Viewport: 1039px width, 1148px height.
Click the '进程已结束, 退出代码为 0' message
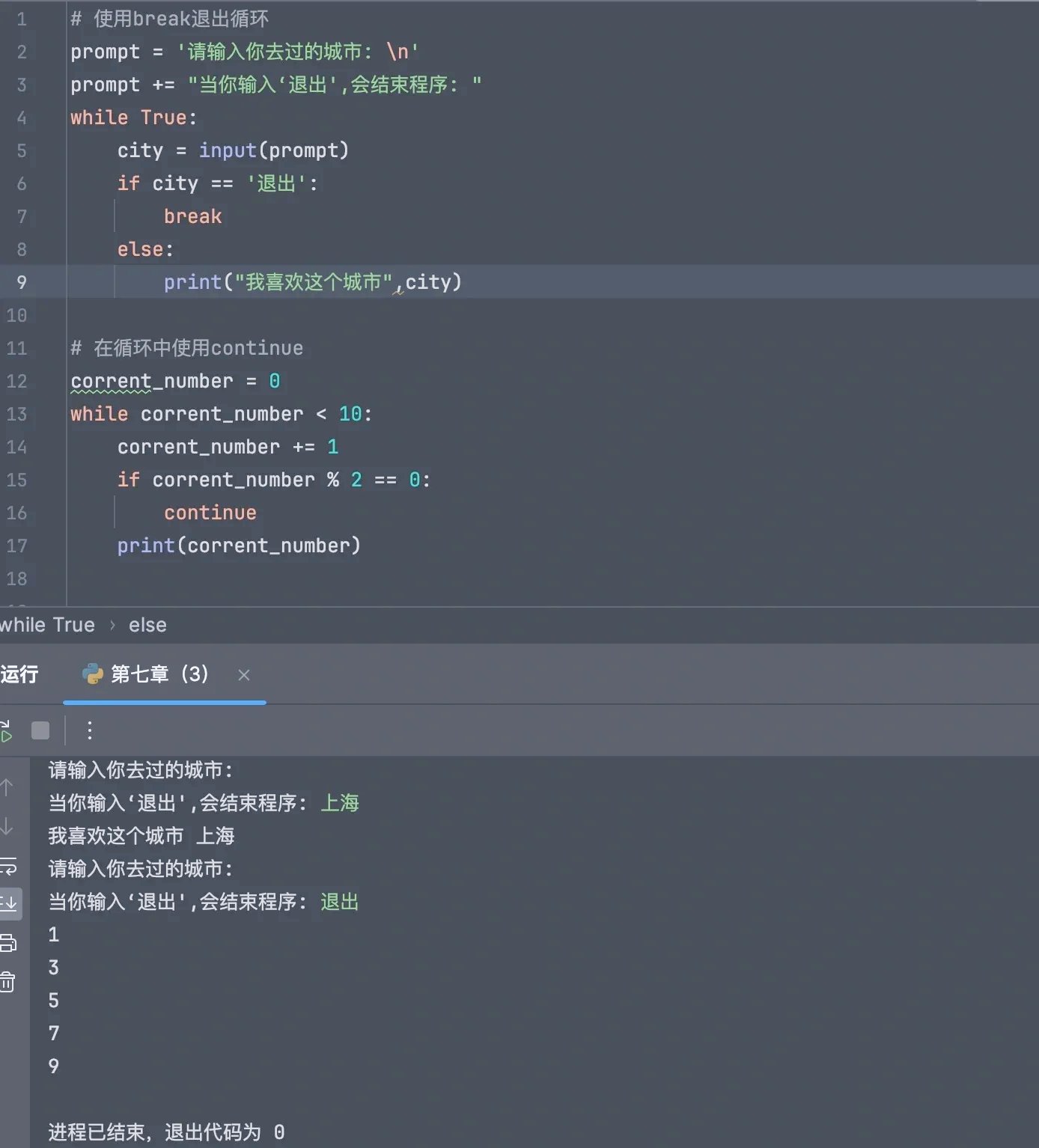167,1132
